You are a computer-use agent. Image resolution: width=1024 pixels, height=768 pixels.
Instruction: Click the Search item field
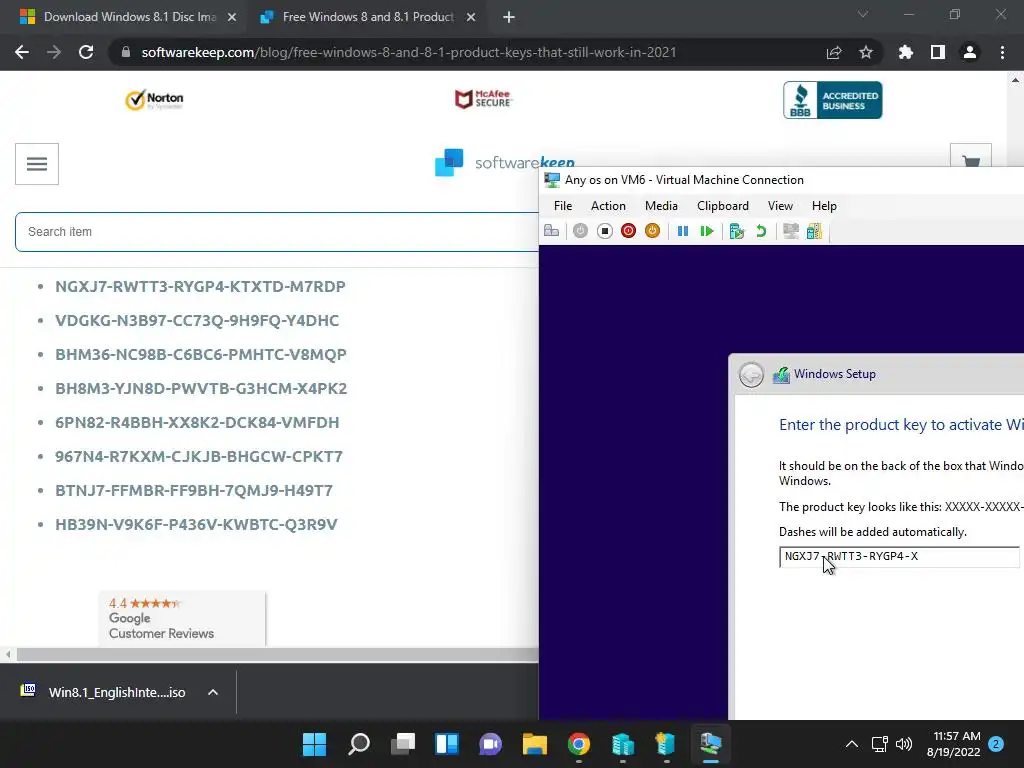(277, 232)
